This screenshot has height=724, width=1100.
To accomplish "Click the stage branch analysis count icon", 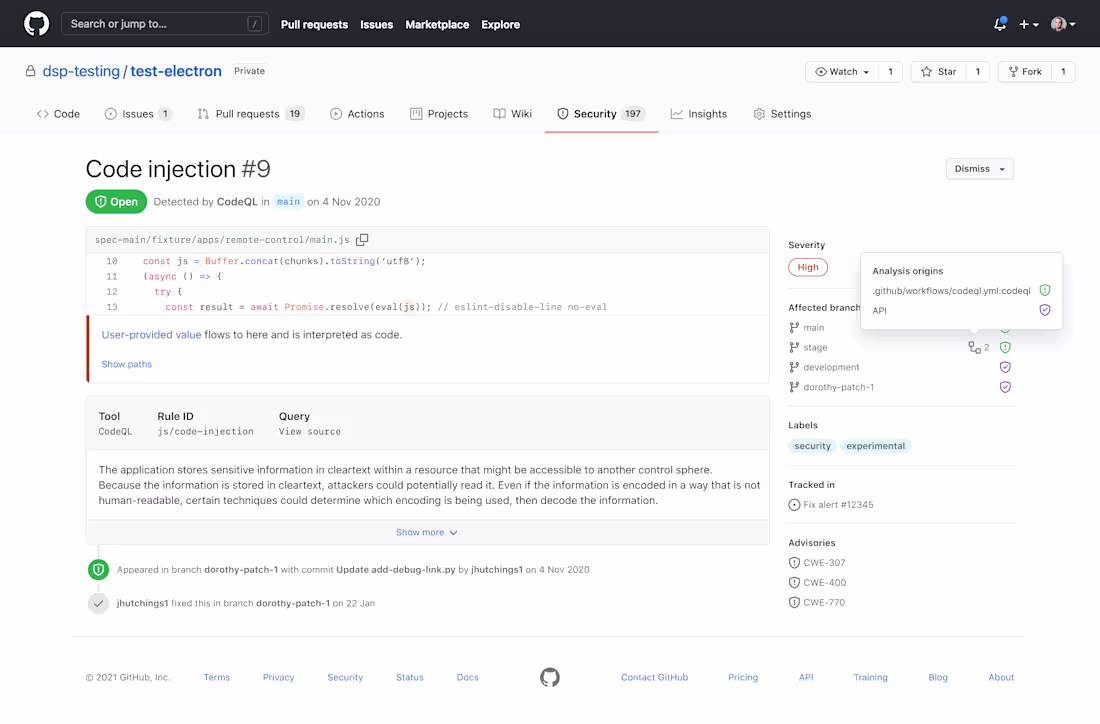I will click(979, 347).
